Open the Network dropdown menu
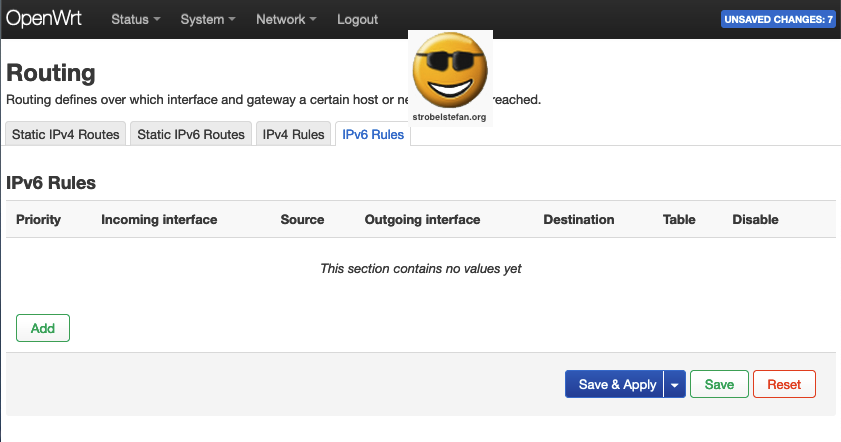Screen dimensions: 841x442 (286, 19)
